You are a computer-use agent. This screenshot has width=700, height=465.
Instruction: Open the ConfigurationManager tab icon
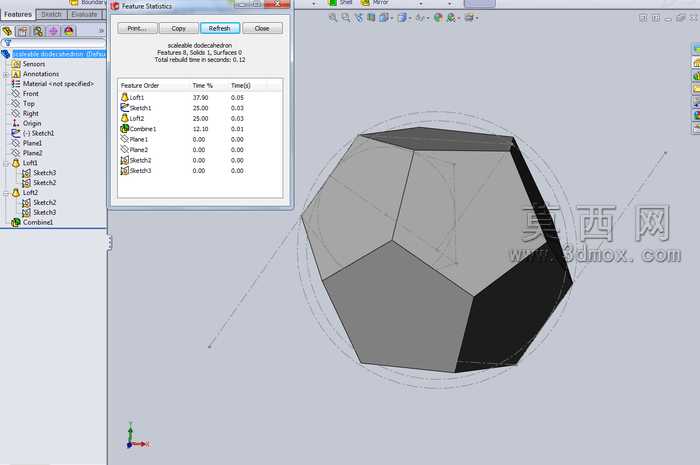[x=38, y=31]
